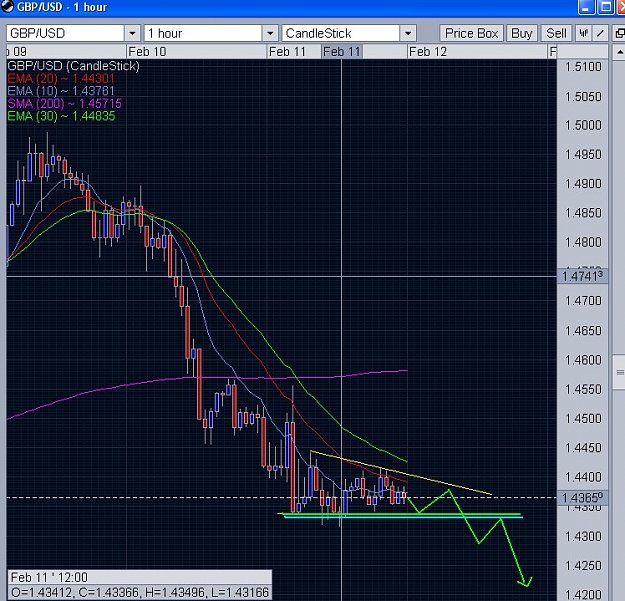The image size is (625, 601).
Task: Click the Buy button
Action: [521, 33]
